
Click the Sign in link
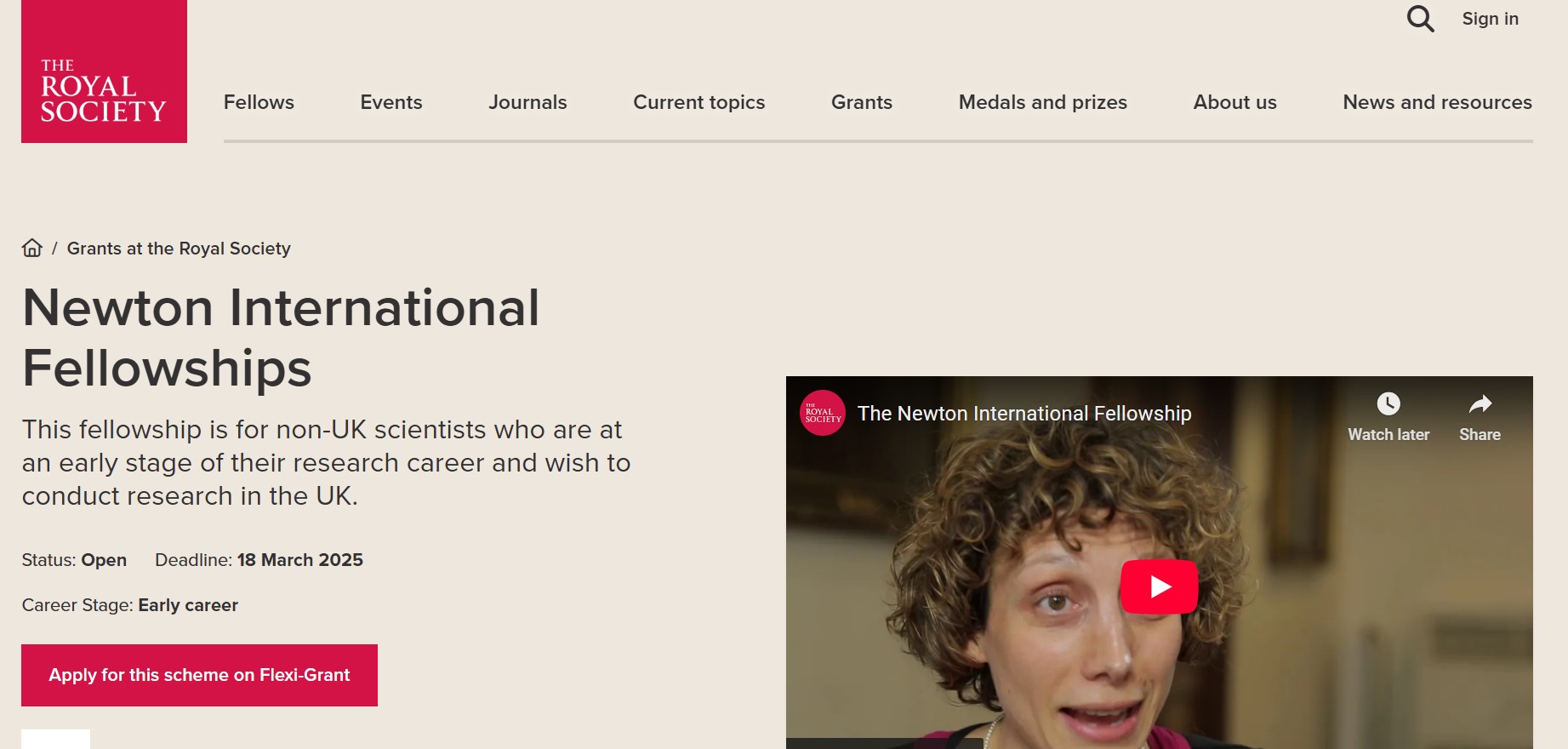pyautogui.click(x=1491, y=19)
